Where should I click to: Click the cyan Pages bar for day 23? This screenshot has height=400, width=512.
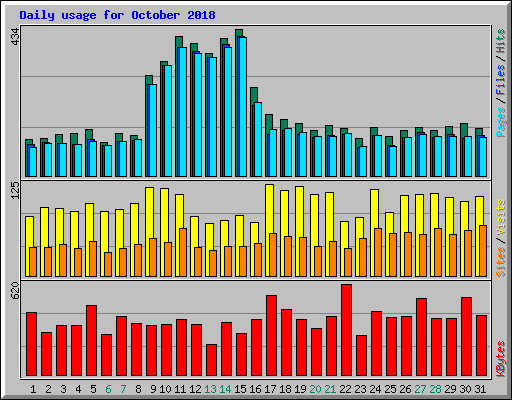tap(363, 161)
